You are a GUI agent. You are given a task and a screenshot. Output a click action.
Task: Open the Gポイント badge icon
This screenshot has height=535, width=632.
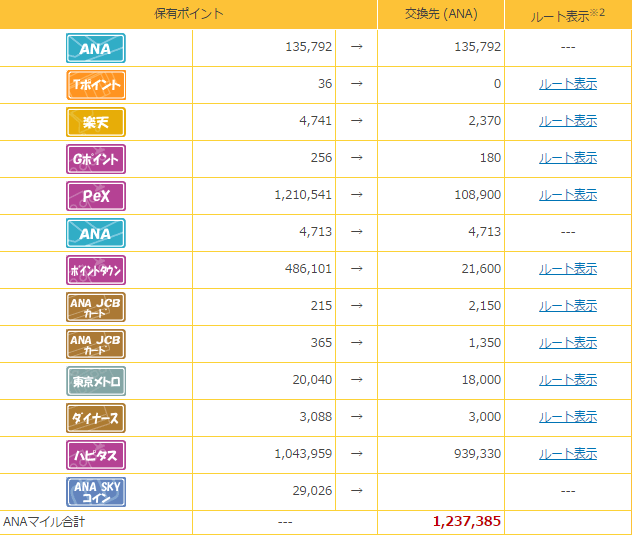[x=96, y=159]
